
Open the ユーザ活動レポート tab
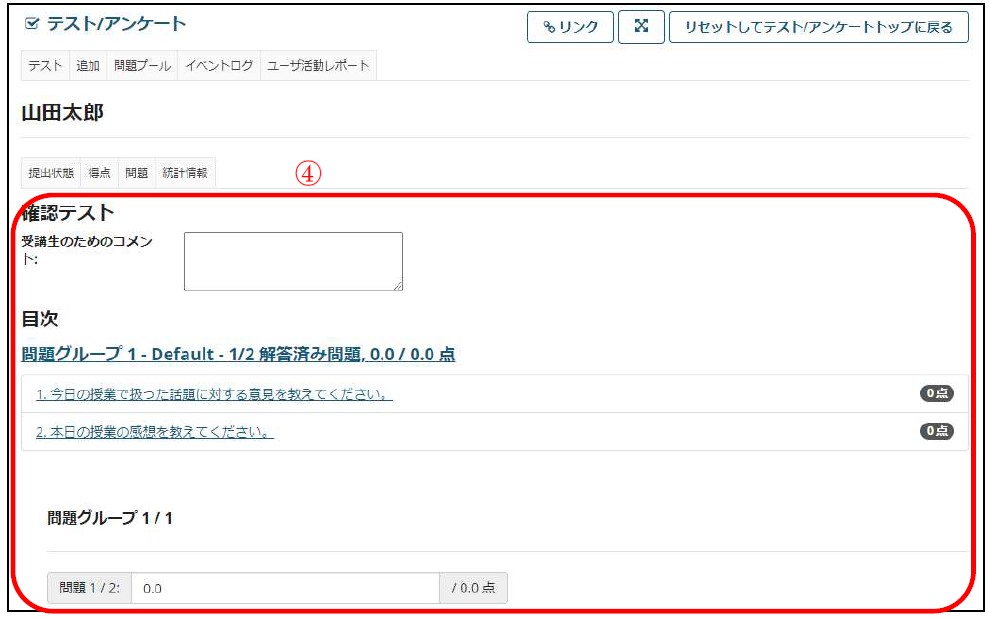click(x=318, y=66)
